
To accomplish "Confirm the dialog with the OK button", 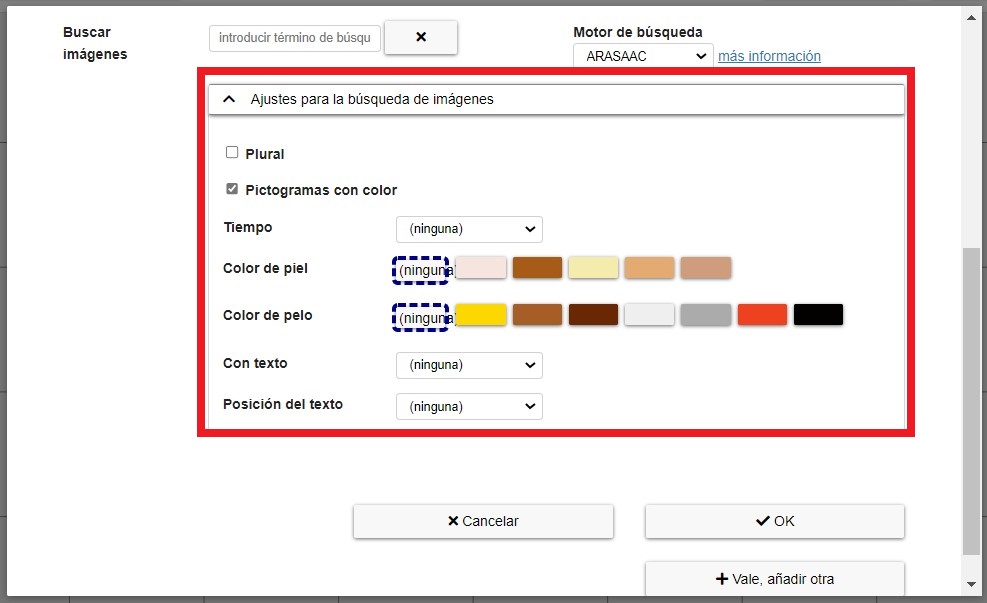I will (774, 521).
